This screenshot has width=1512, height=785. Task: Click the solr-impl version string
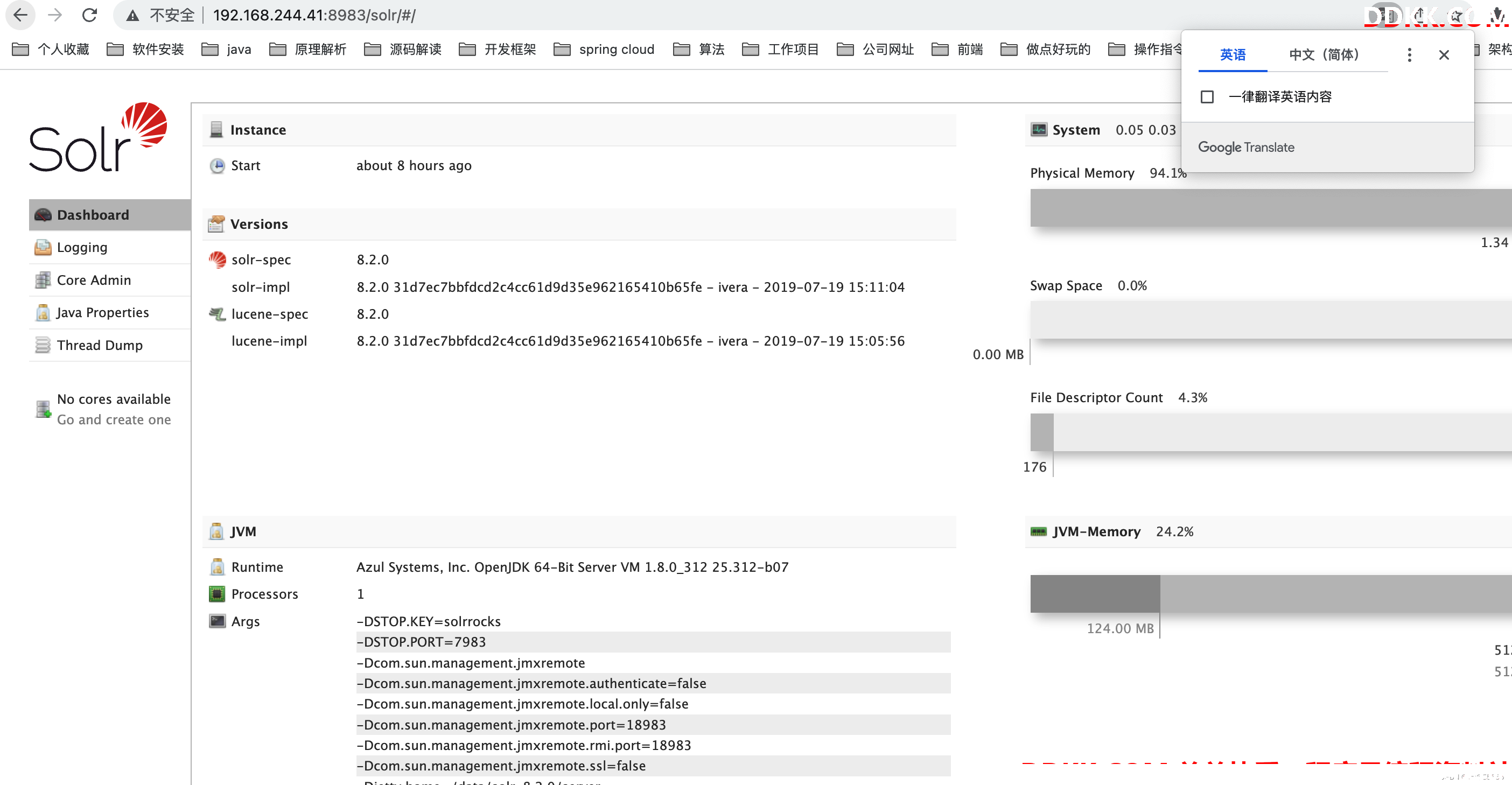click(x=631, y=287)
